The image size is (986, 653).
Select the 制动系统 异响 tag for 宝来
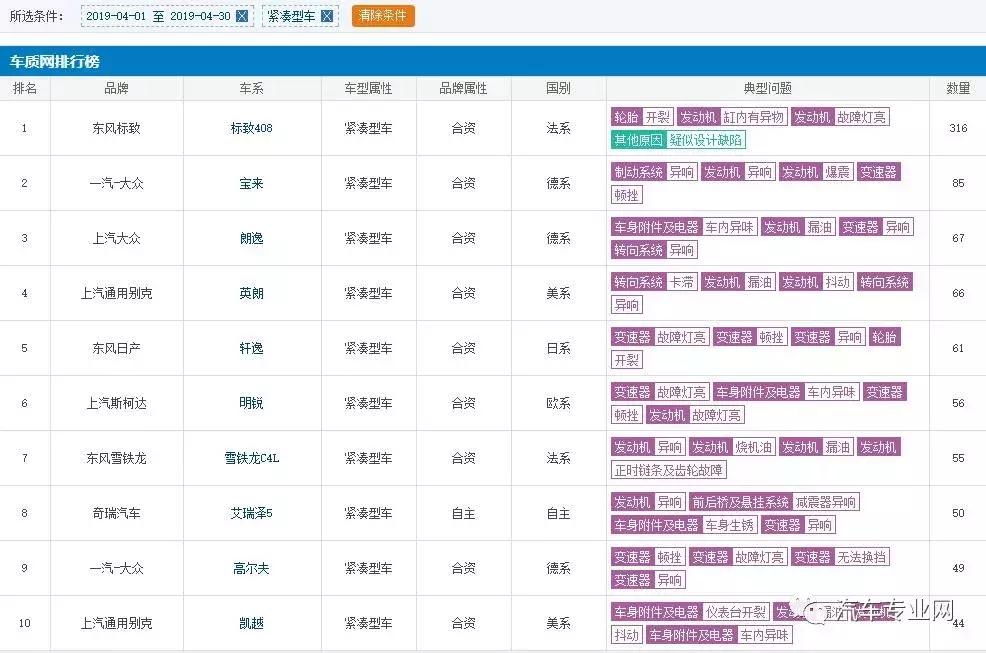(x=654, y=172)
